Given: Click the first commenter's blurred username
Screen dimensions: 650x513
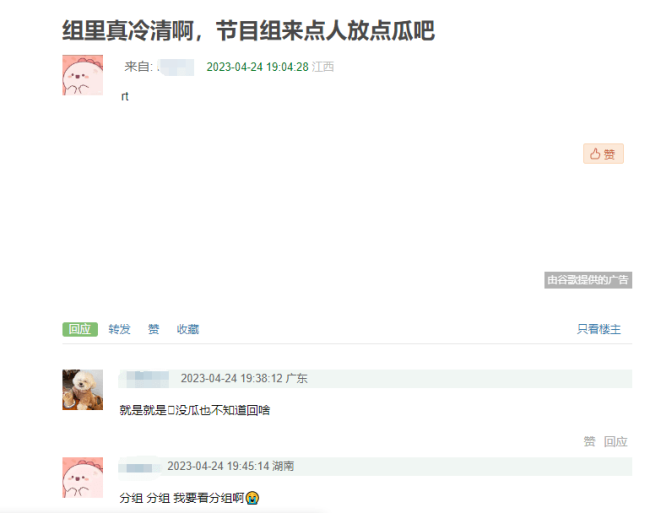Looking at the screenshot, I should point(144,379).
